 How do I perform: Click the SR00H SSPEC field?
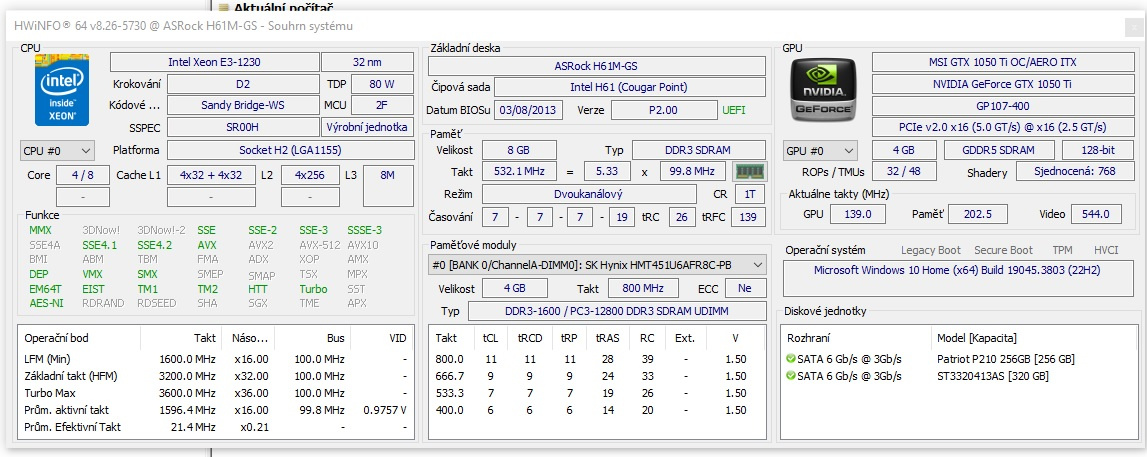244,126
